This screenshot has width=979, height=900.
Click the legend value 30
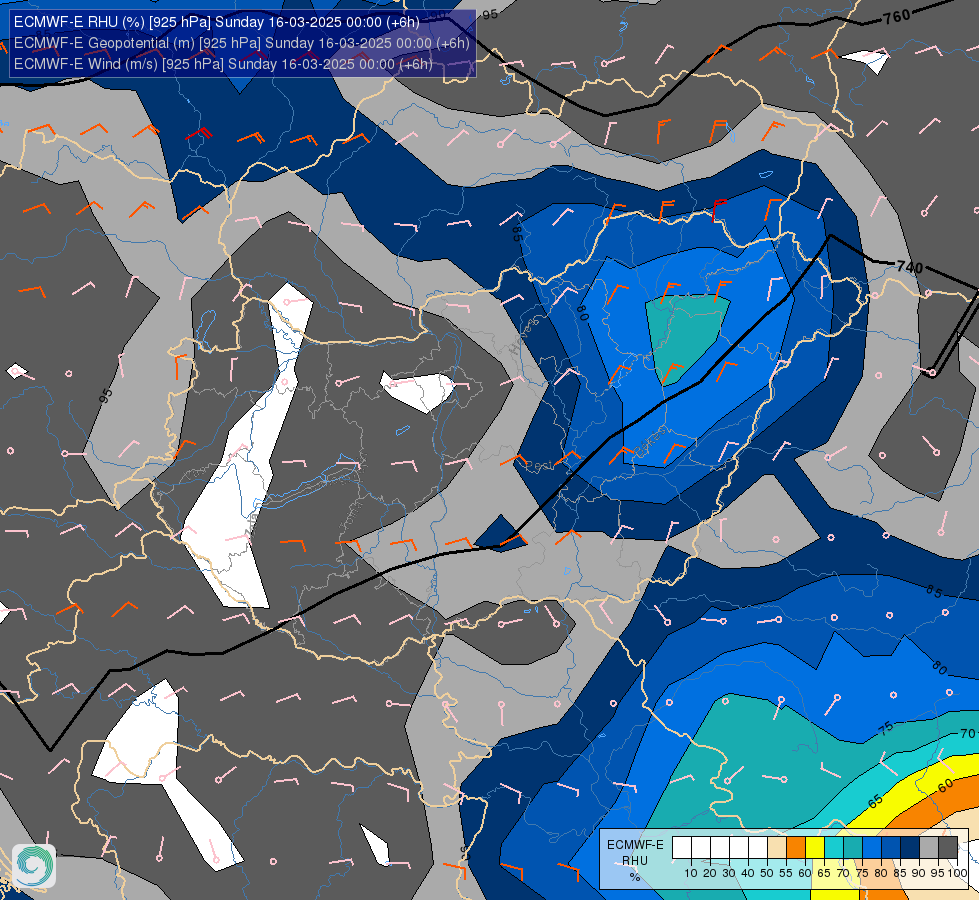pyautogui.click(x=729, y=873)
